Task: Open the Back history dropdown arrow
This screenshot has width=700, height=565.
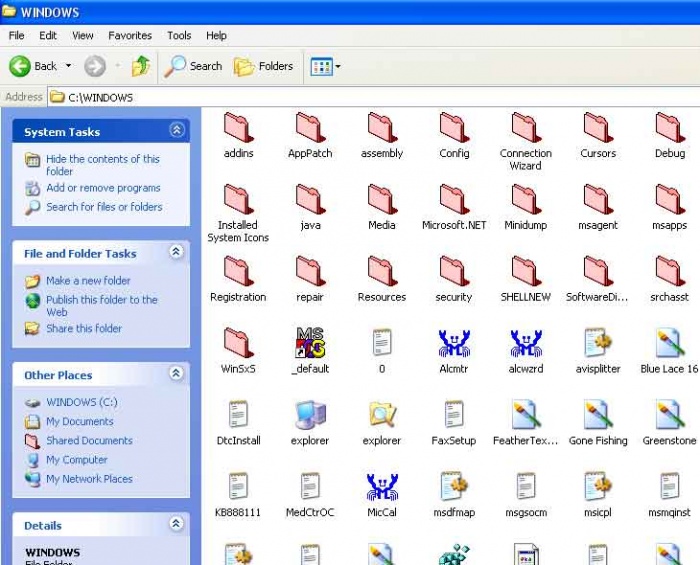Action: pos(68,66)
